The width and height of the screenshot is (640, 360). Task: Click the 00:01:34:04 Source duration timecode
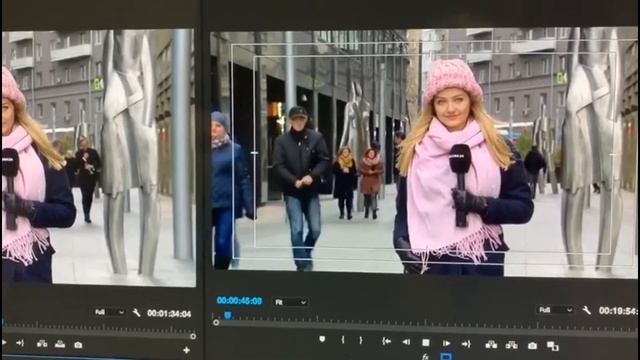(169, 313)
